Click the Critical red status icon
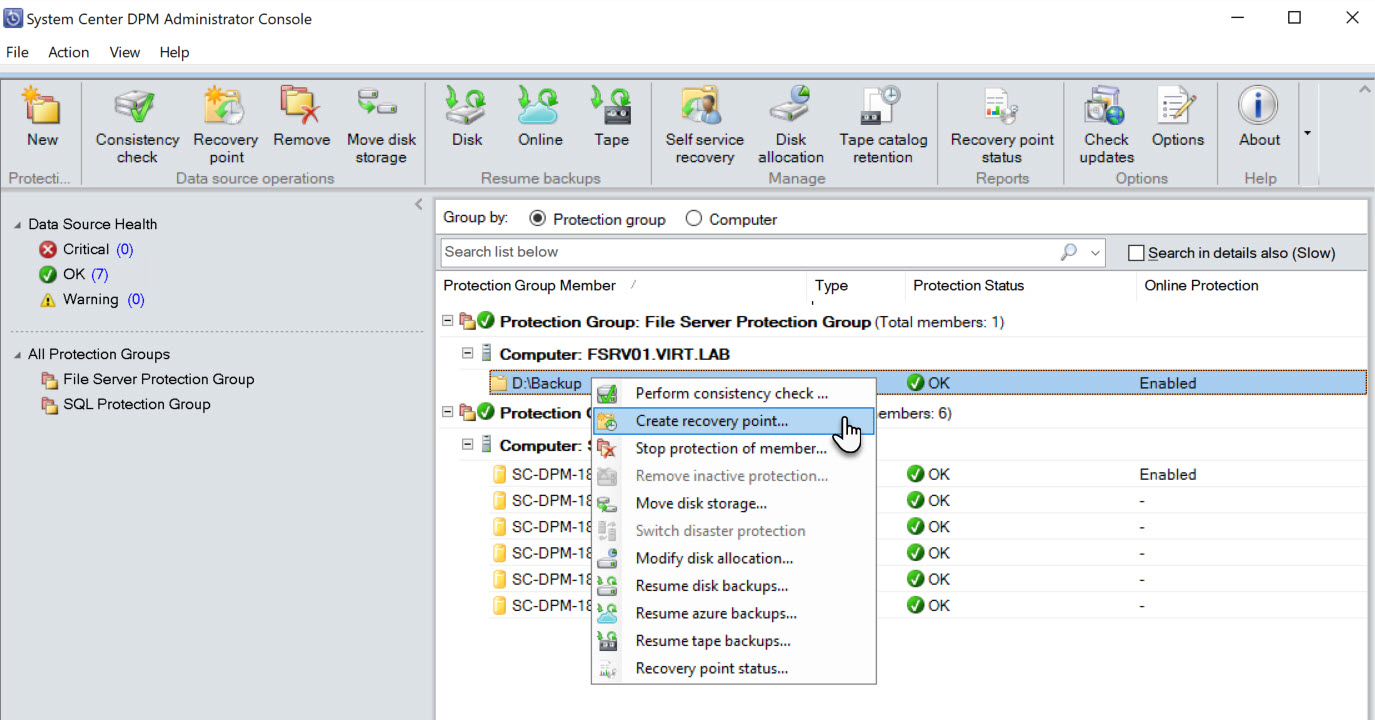 [x=47, y=249]
